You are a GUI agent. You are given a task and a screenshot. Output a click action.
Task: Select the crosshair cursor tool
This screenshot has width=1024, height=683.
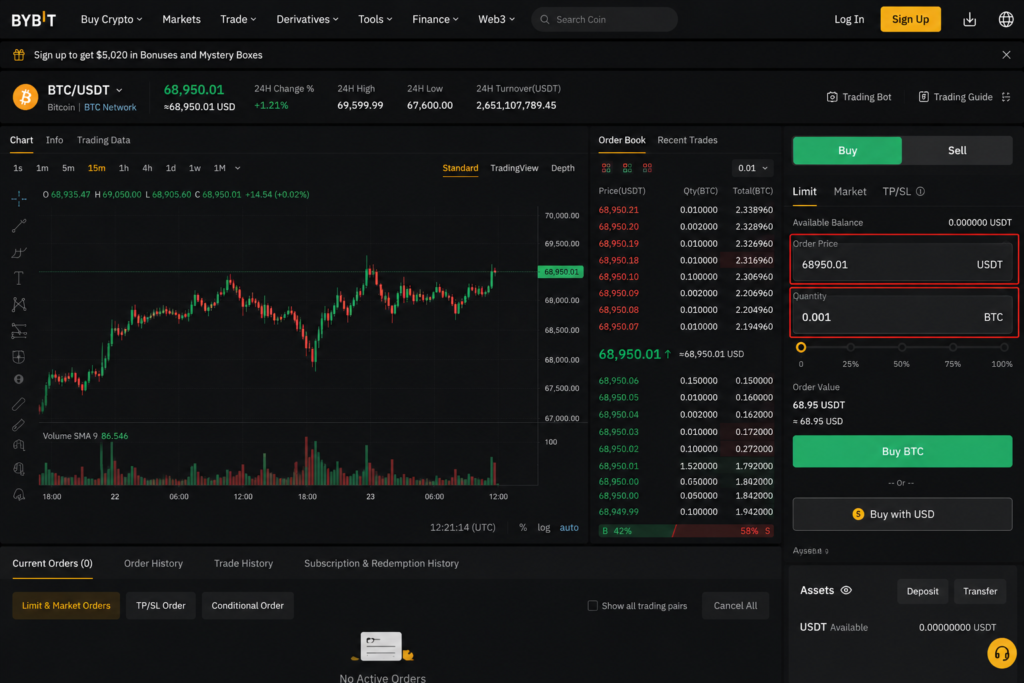[x=18, y=198]
